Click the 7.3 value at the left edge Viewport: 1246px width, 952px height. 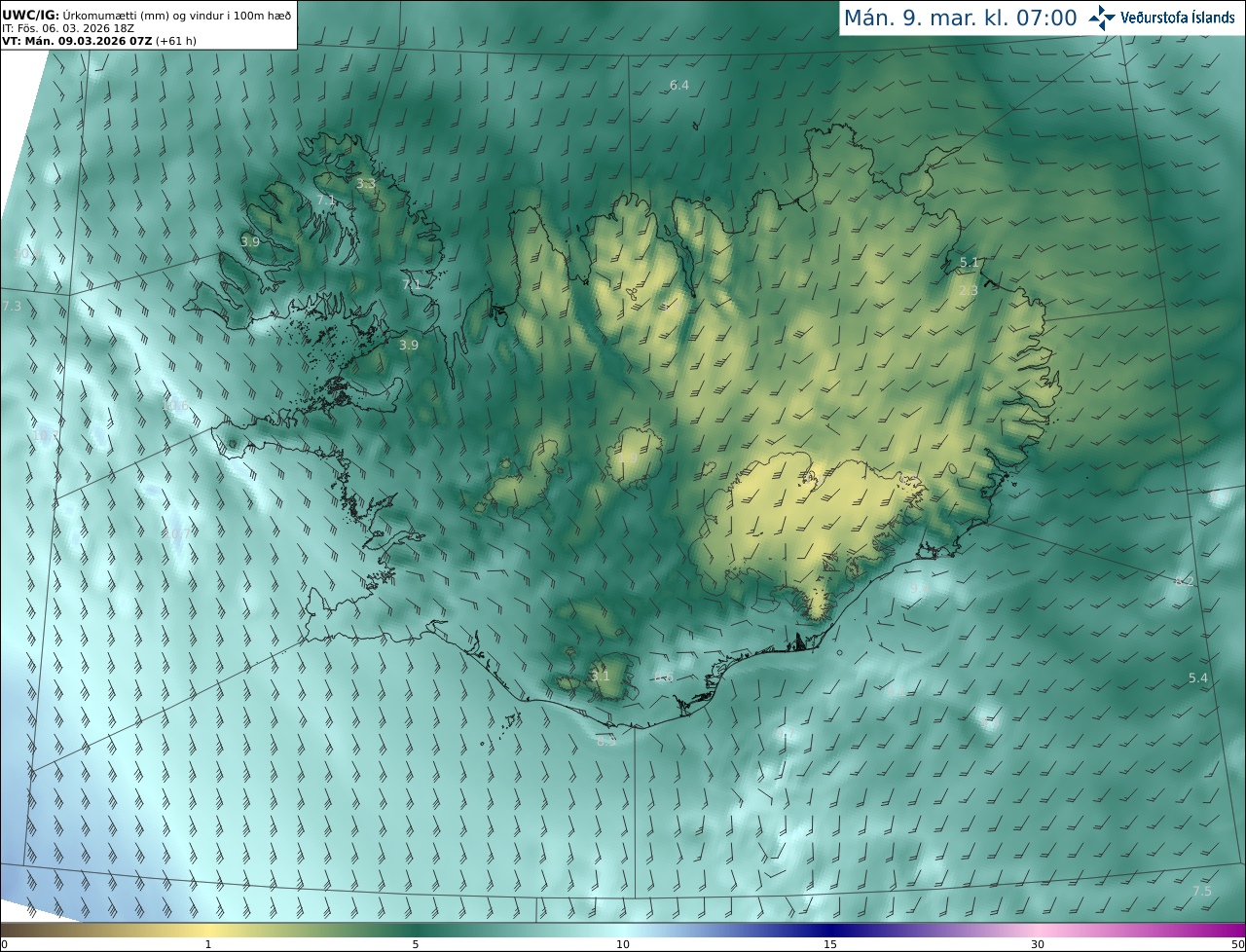coord(12,307)
